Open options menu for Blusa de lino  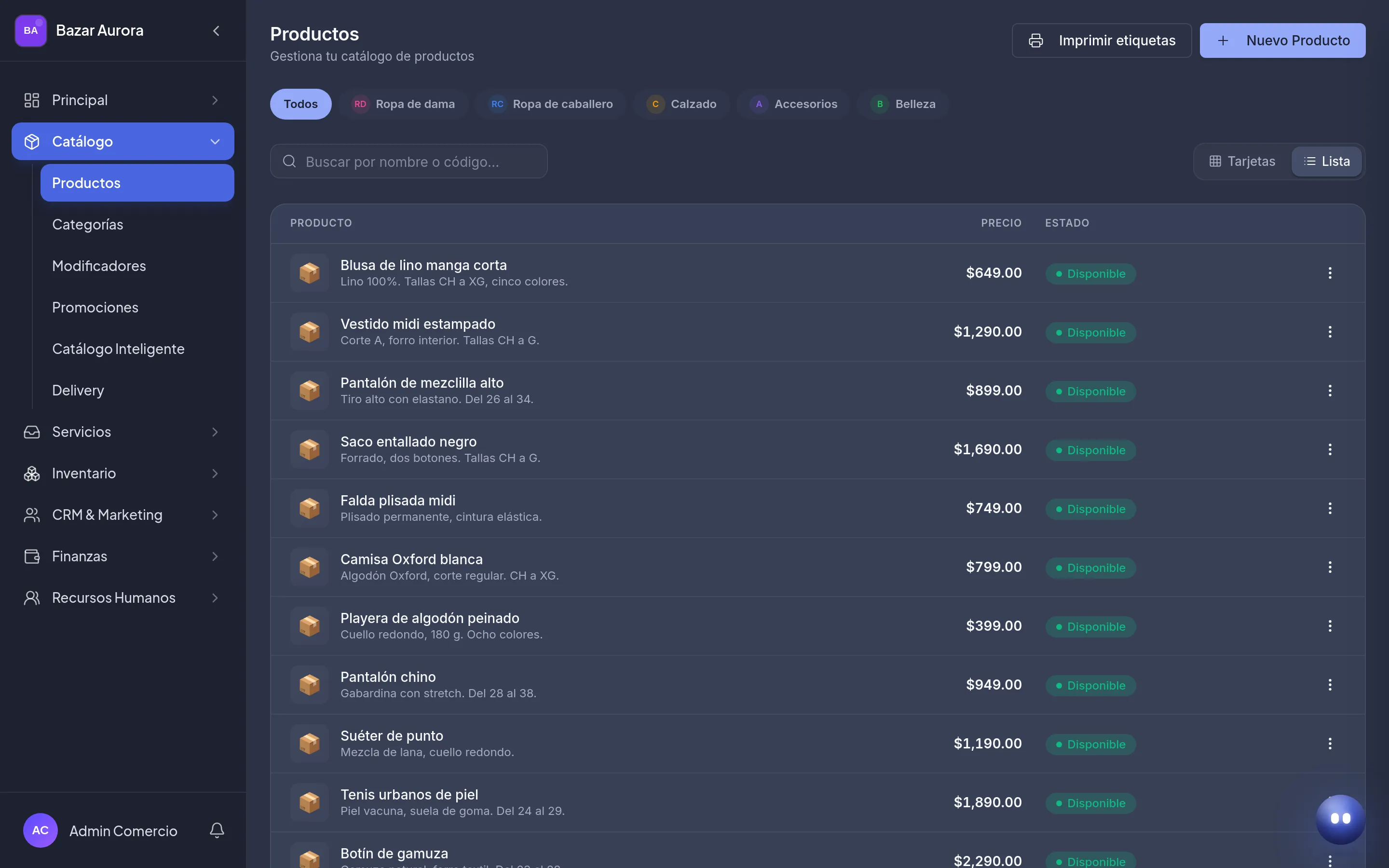point(1330,273)
